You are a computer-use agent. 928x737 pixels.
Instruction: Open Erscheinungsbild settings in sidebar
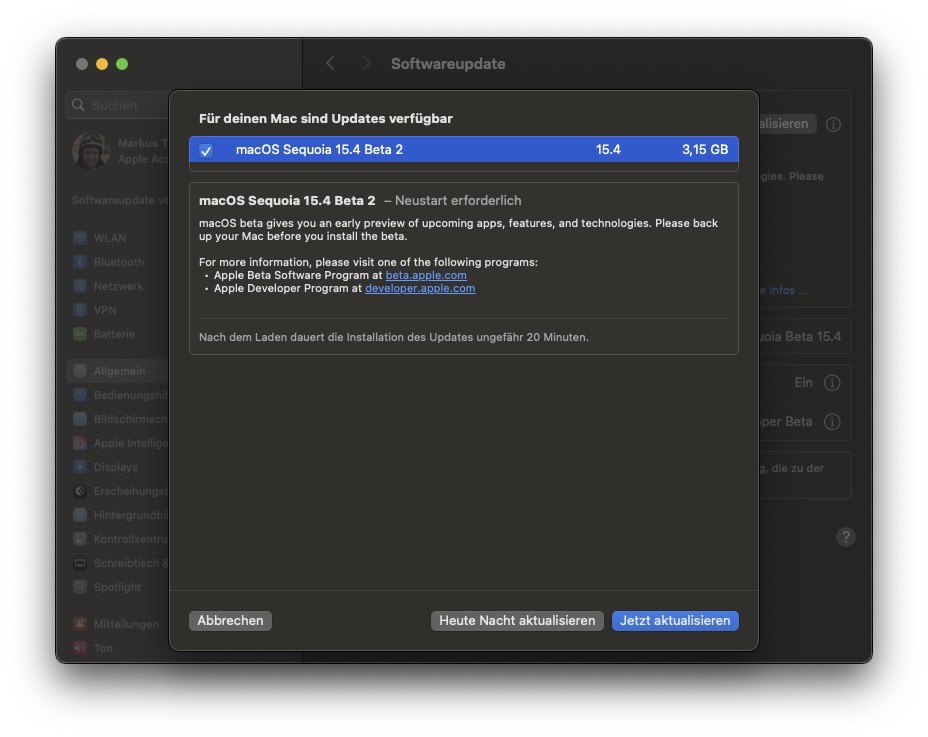118,491
